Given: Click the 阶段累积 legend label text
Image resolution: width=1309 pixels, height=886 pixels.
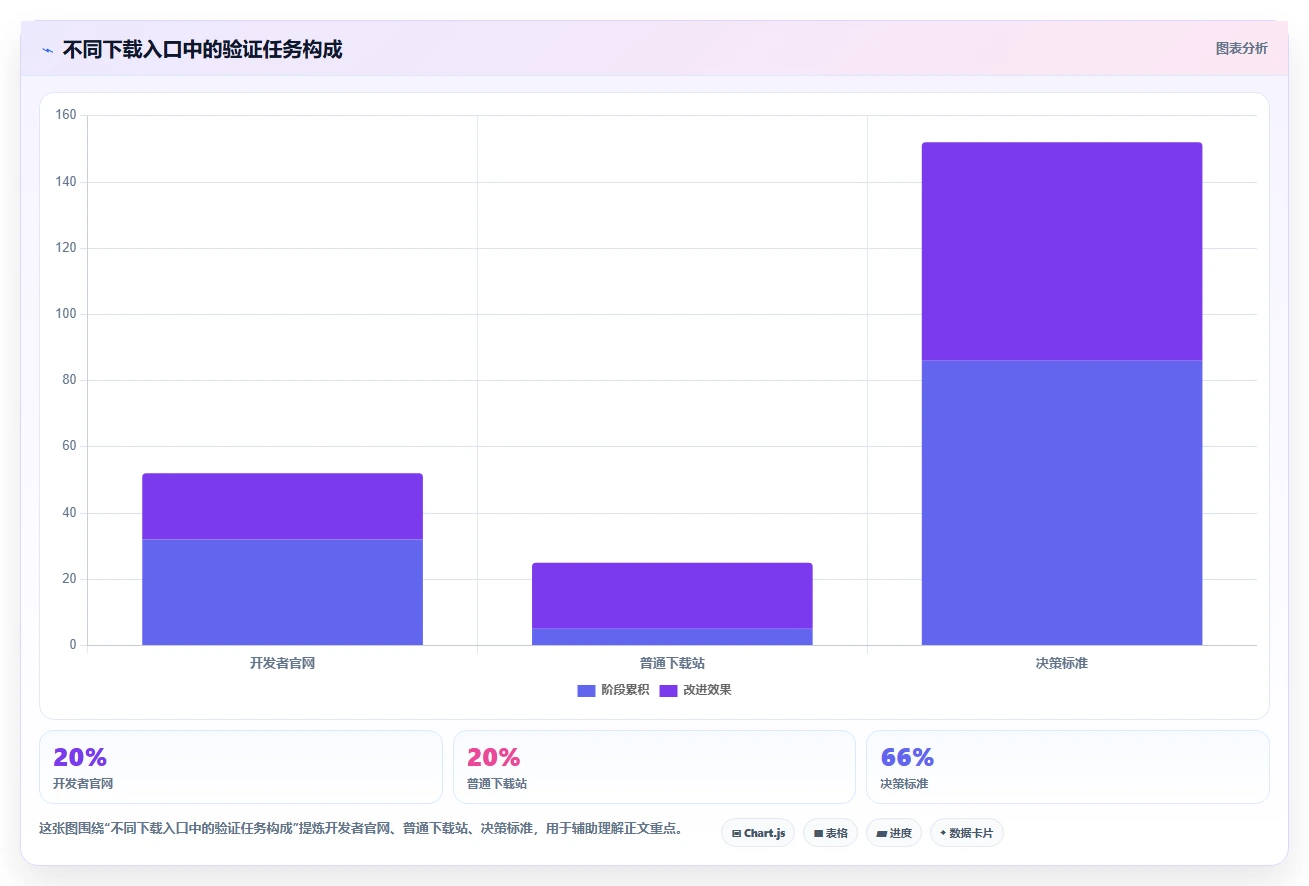Looking at the screenshot, I should coord(625,690).
